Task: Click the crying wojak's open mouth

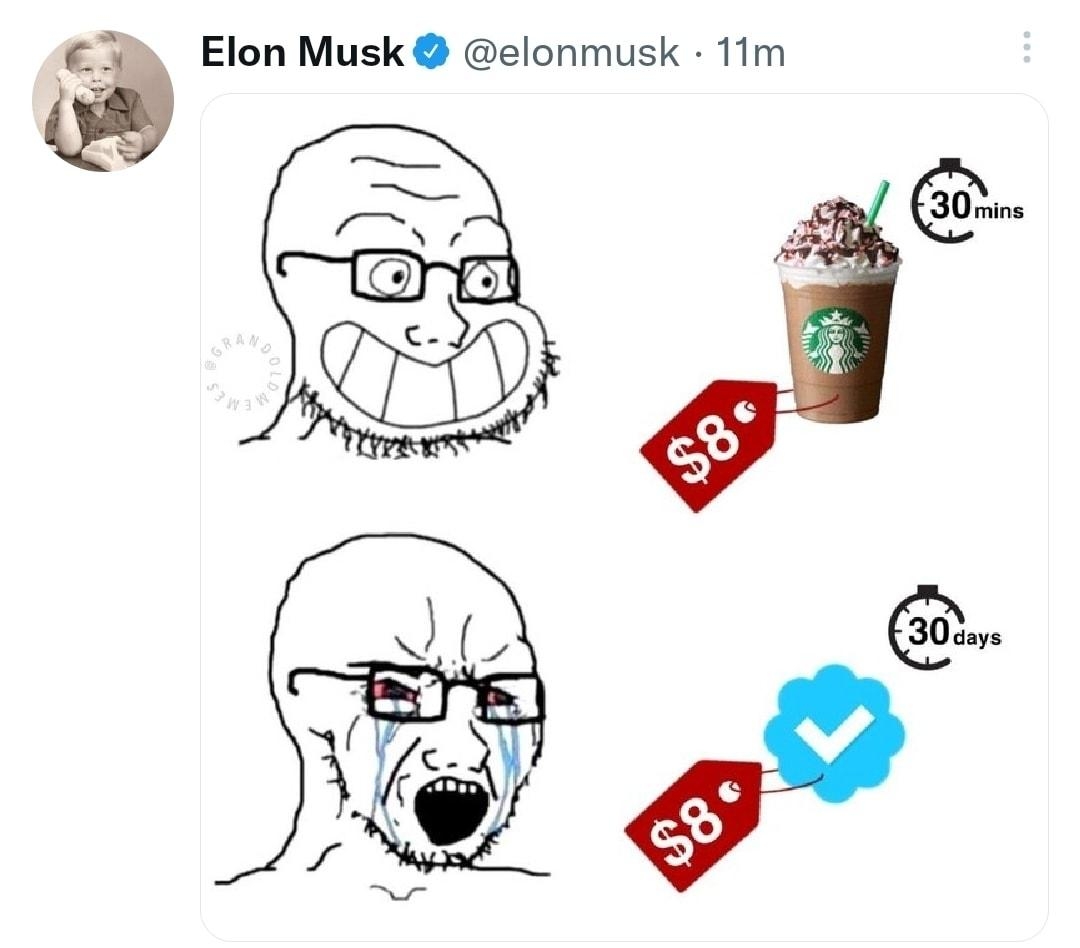Action: (453, 810)
